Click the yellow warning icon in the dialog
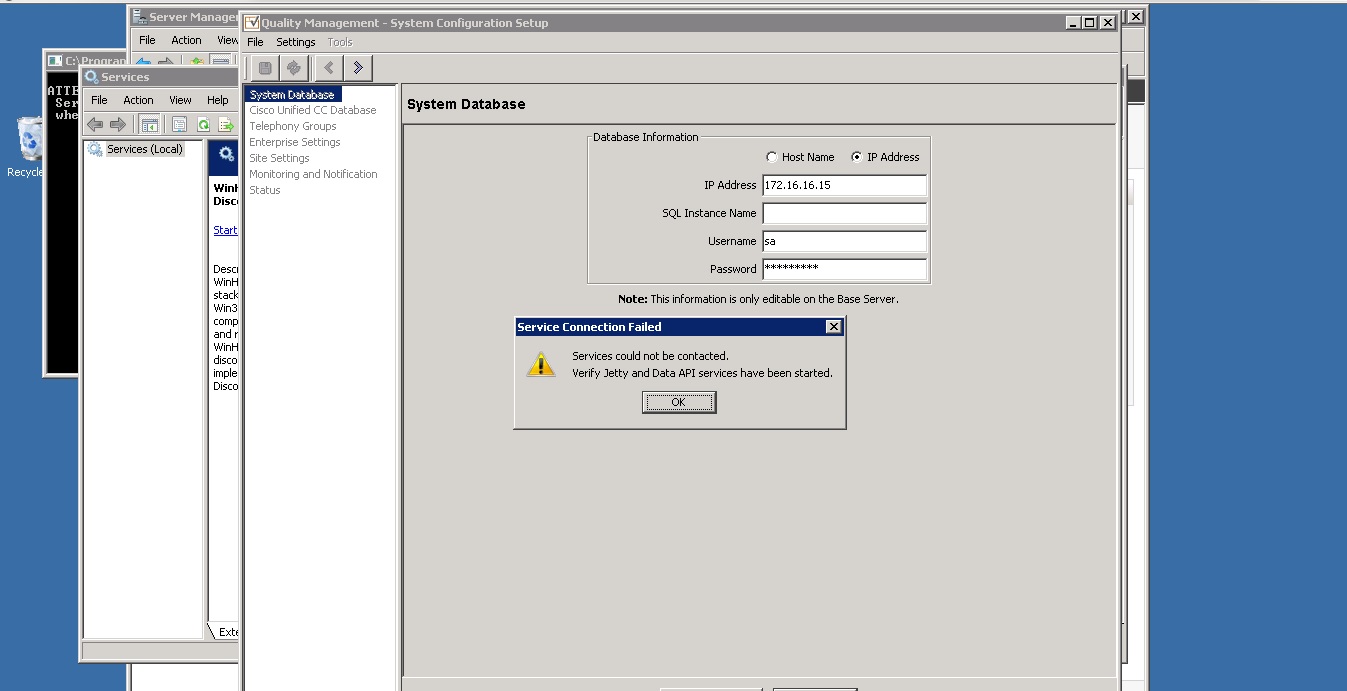This screenshot has height=691, width=1347. pyautogui.click(x=540, y=364)
